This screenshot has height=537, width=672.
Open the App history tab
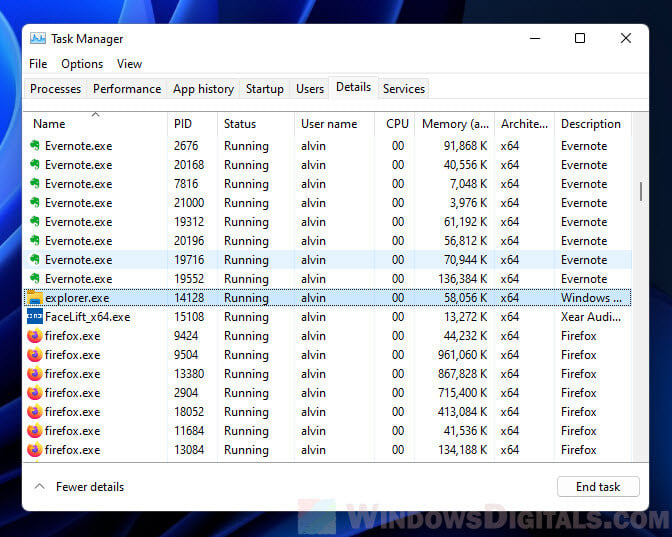(203, 89)
